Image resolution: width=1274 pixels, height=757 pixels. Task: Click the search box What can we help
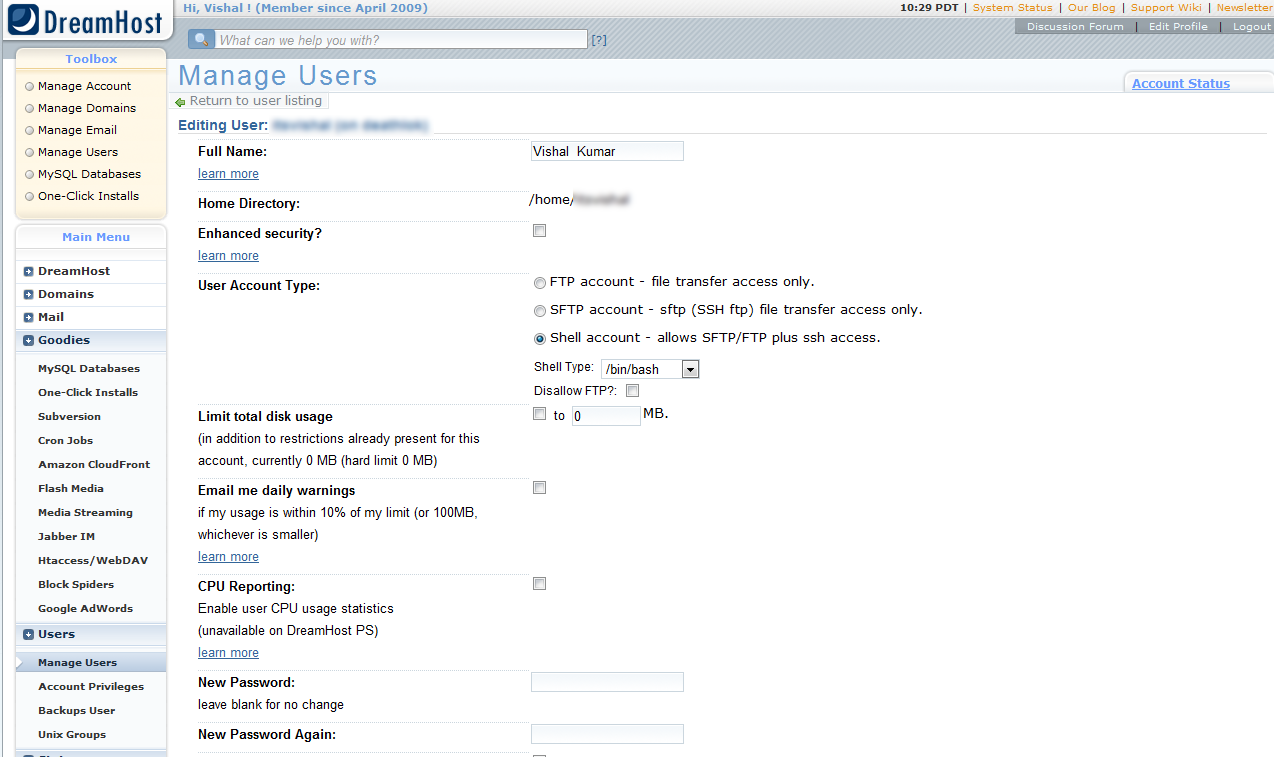pyautogui.click(x=401, y=40)
